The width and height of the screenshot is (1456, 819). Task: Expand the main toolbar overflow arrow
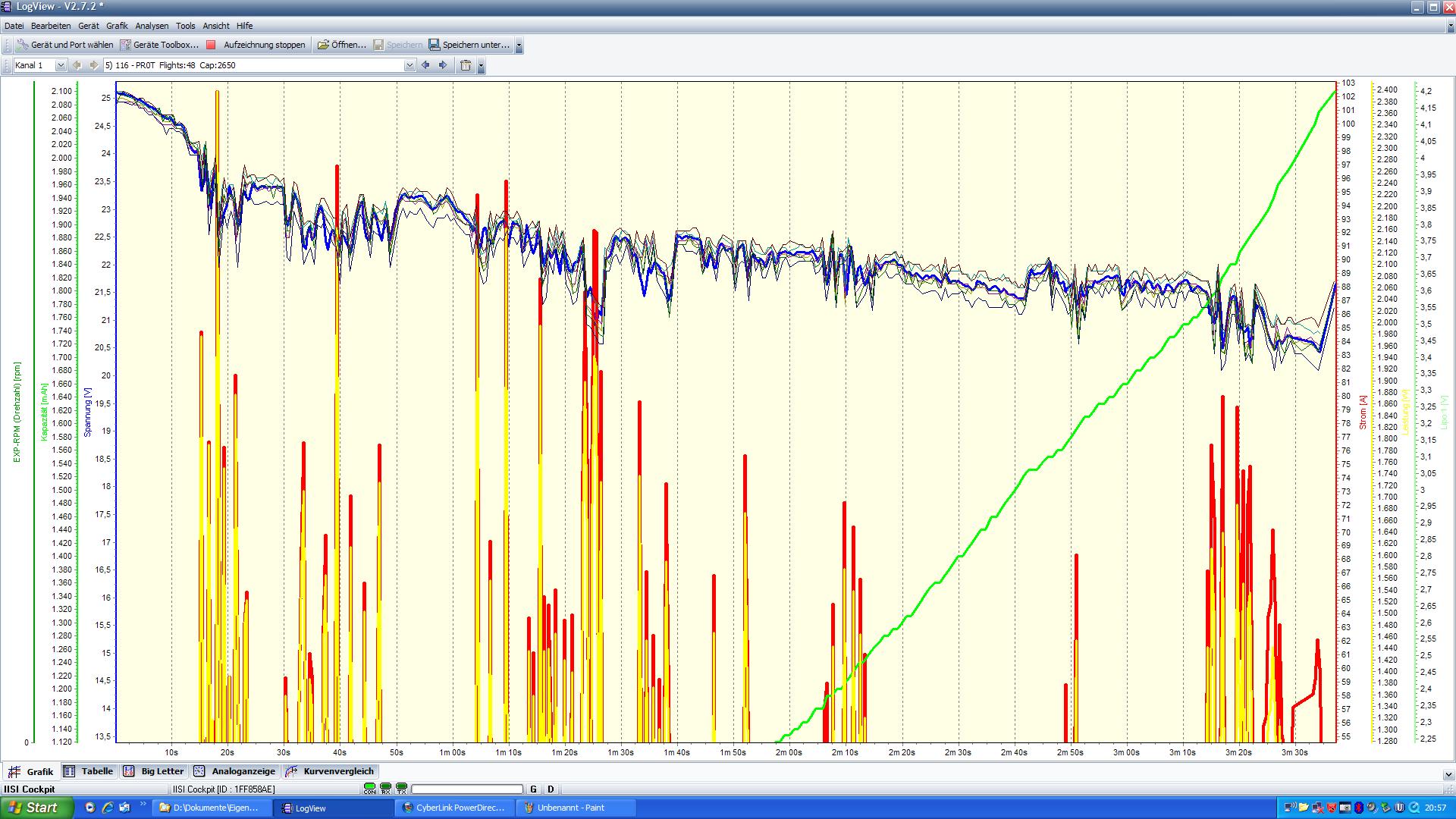(519, 45)
